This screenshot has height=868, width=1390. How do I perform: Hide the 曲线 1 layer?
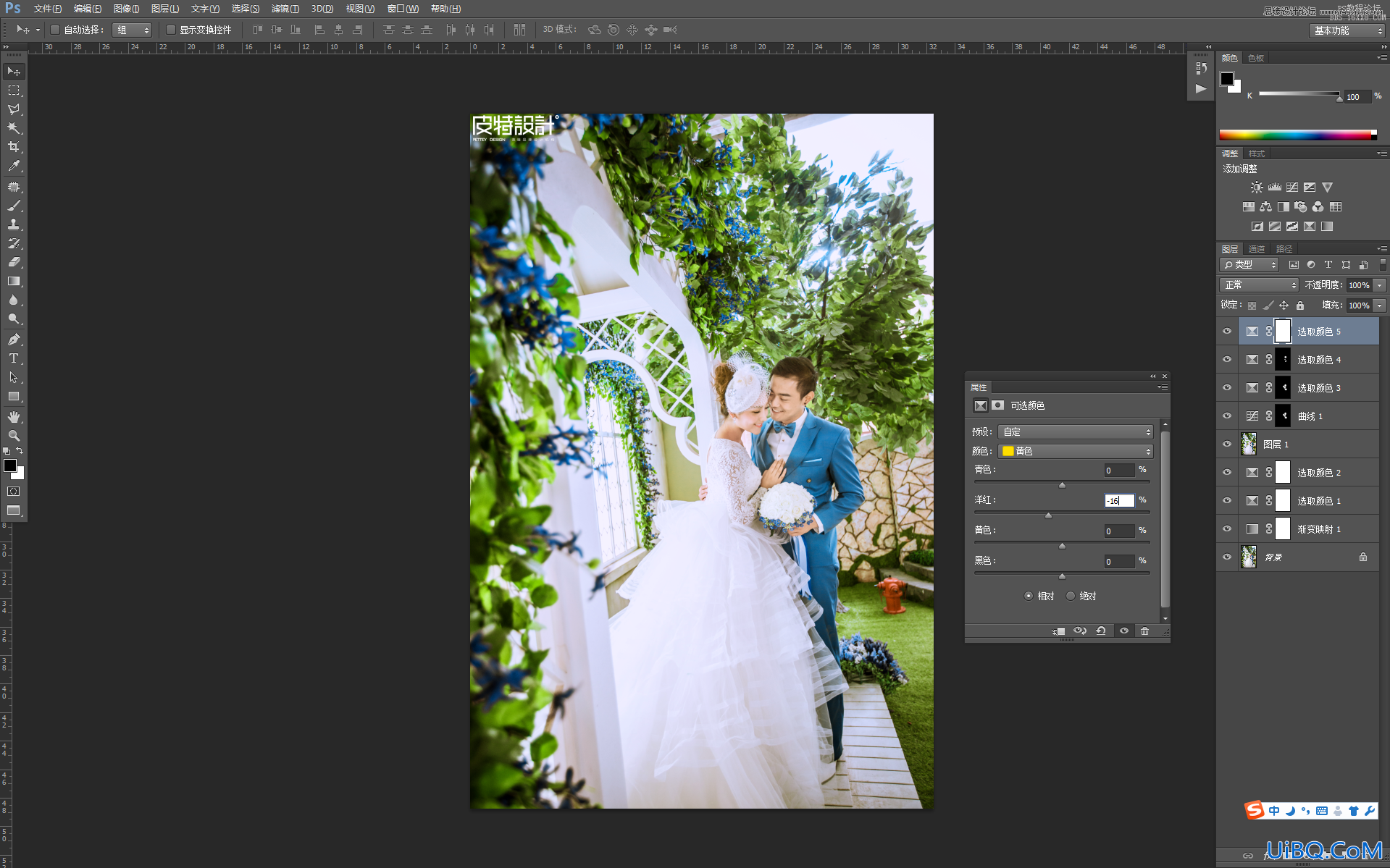coord(1227,416)
